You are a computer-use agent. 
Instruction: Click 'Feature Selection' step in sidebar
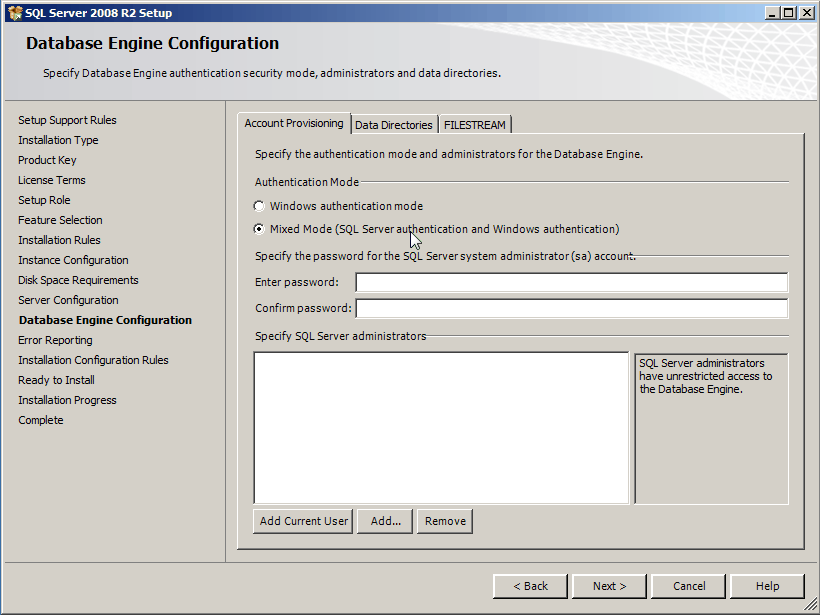click(60, 220)
